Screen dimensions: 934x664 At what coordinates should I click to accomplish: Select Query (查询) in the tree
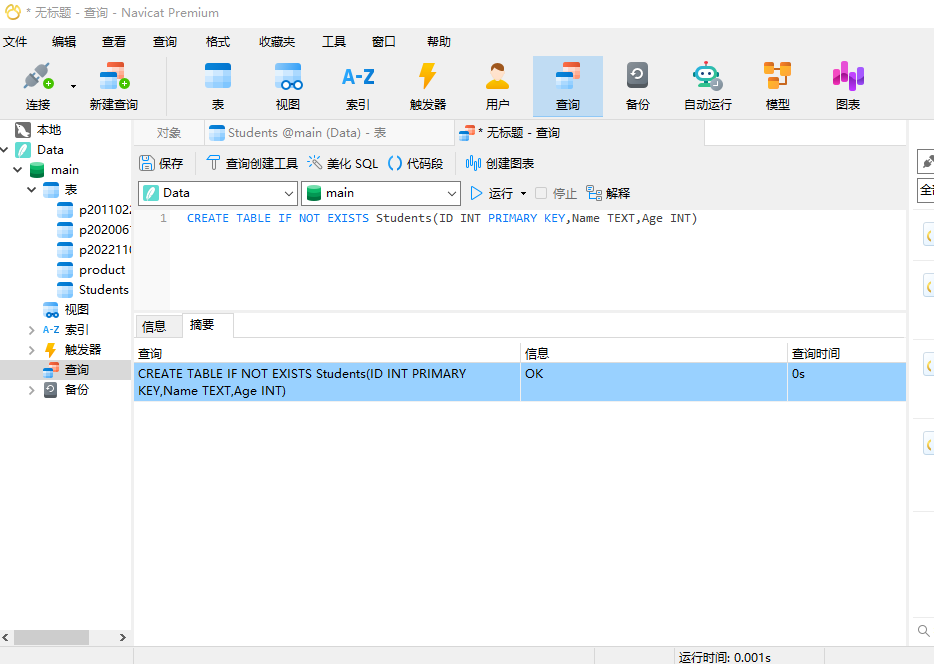[66, 370]
